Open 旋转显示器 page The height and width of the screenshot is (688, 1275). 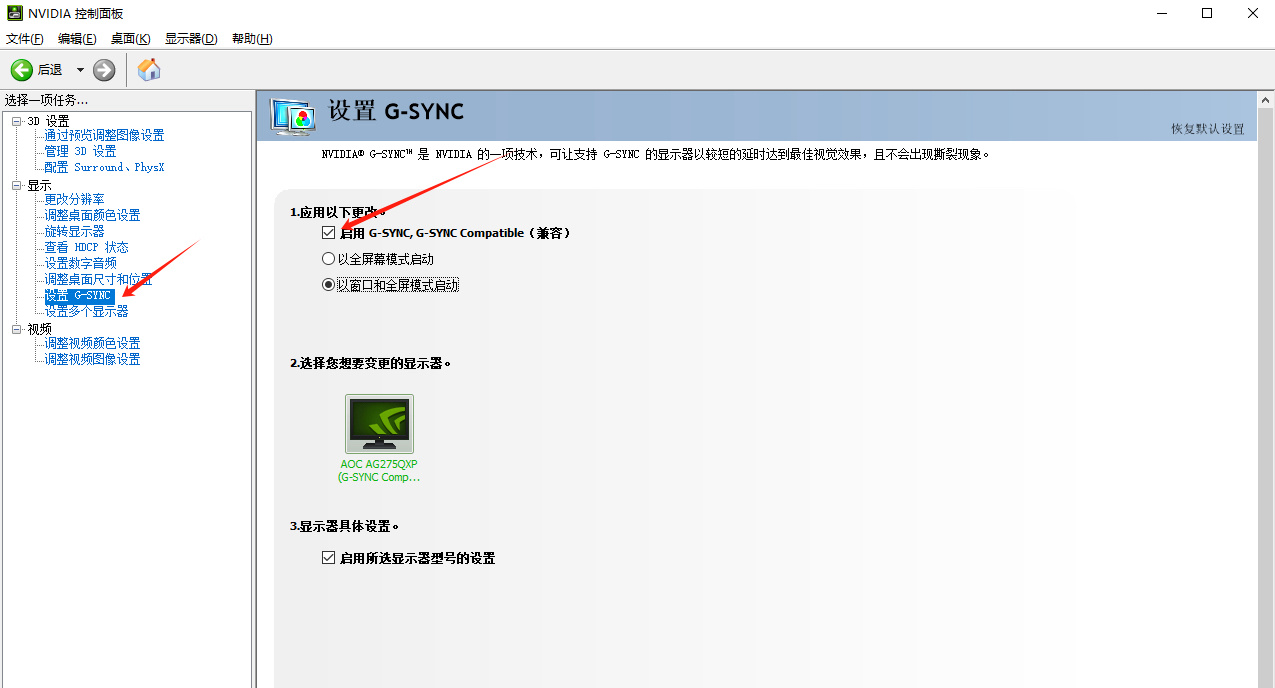pos(74,231)
